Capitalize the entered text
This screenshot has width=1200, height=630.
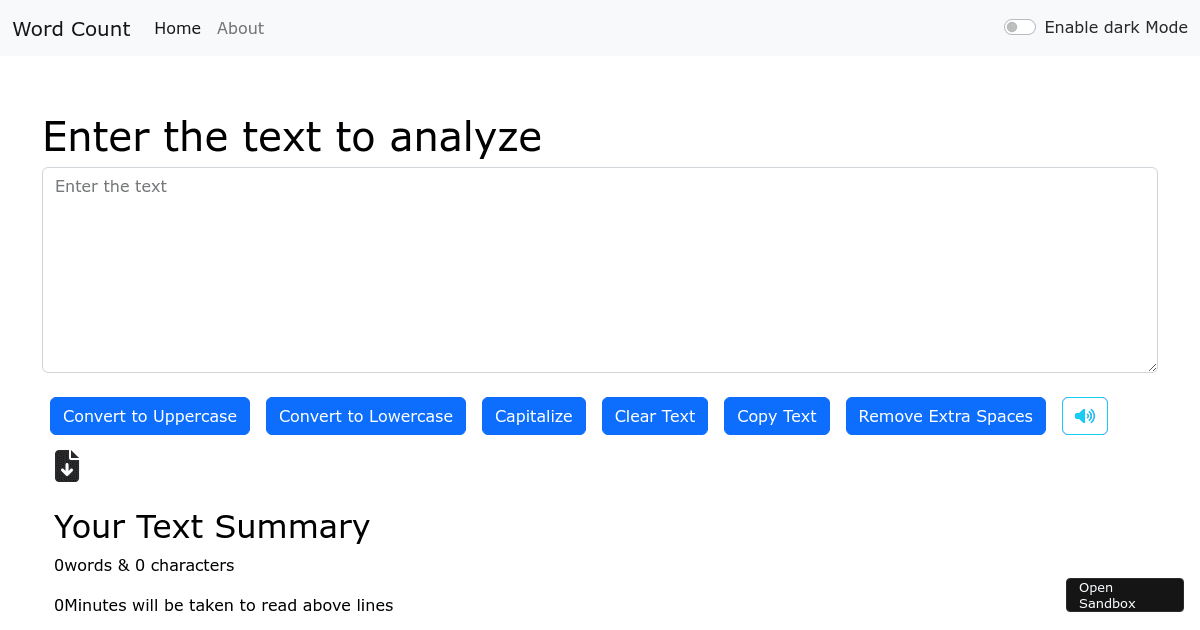coord(533,415)
